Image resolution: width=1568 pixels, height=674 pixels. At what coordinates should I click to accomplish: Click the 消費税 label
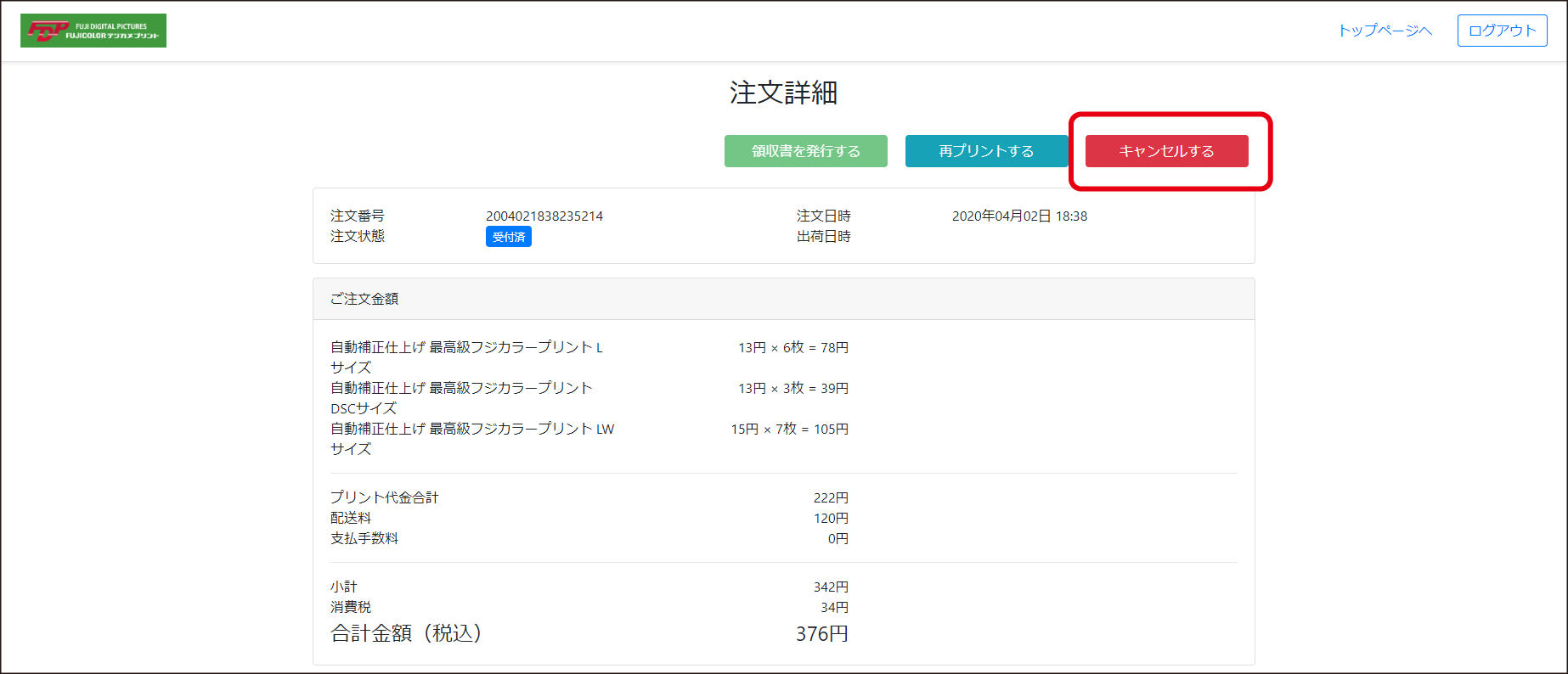351,607
